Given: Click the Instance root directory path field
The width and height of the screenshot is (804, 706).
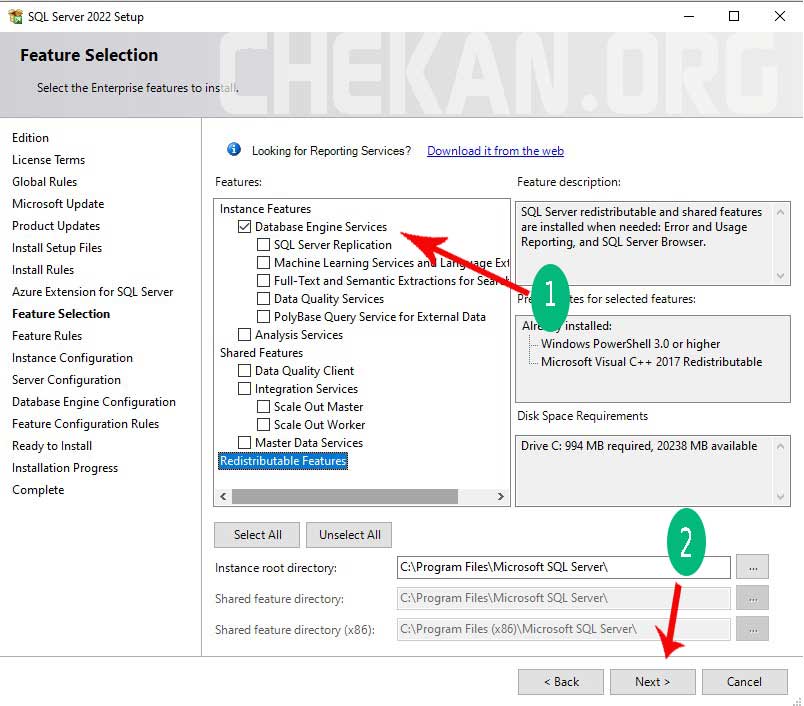Looking at the screenshot, I should (x=564, y=567).
